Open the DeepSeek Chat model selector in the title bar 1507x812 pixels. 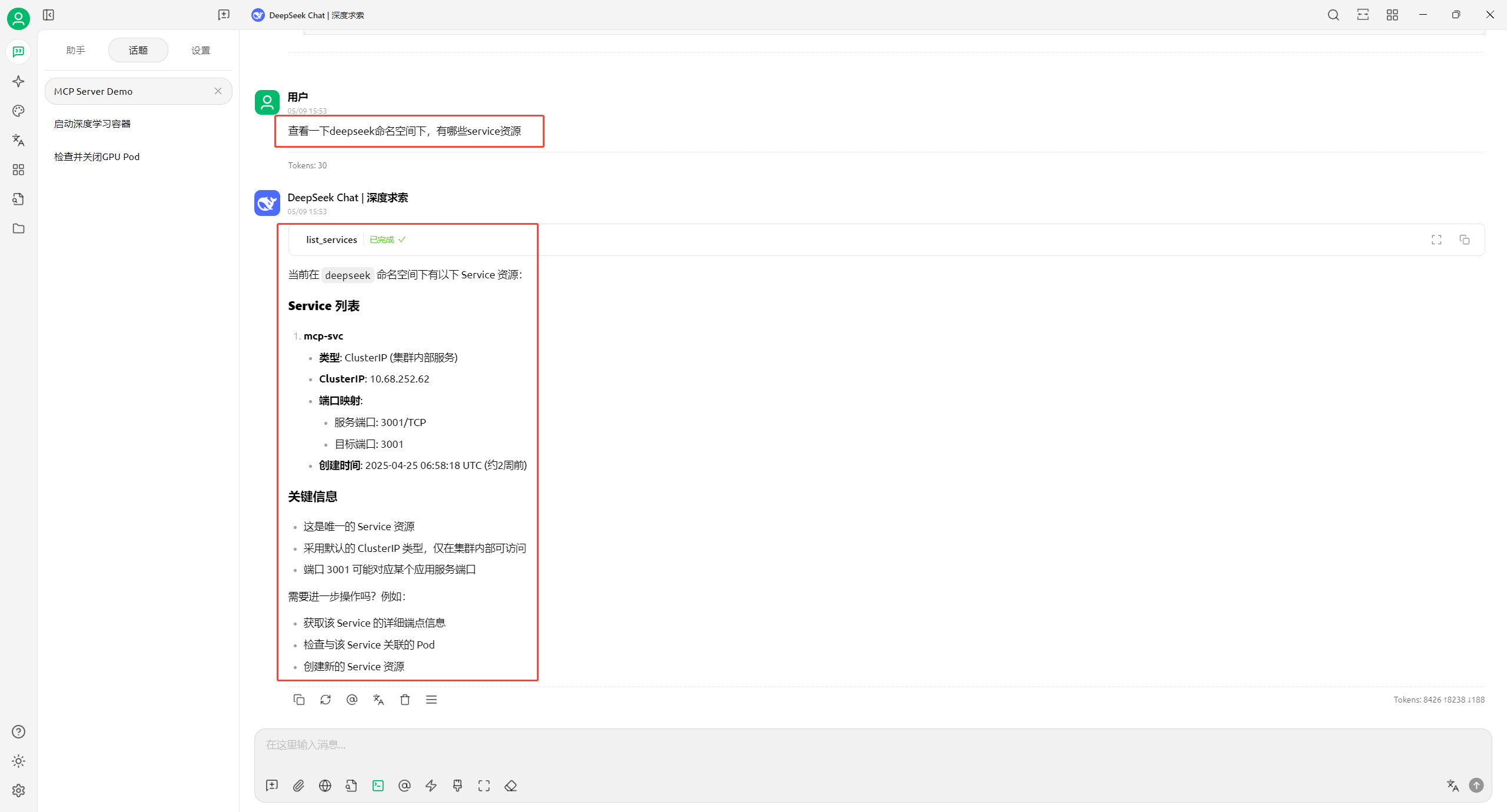(x=308, y=15)
